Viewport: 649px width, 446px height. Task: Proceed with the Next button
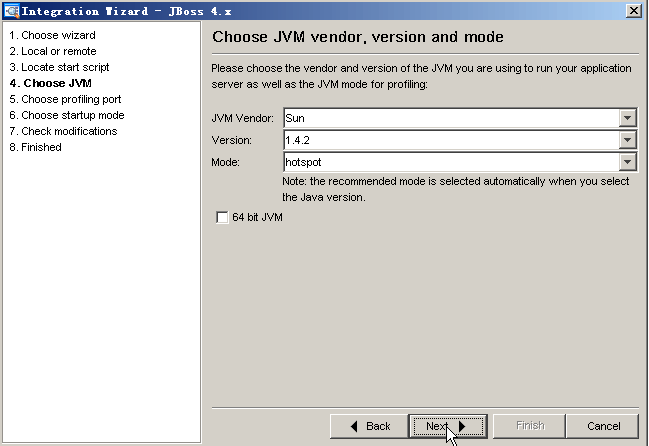[448, 426]
